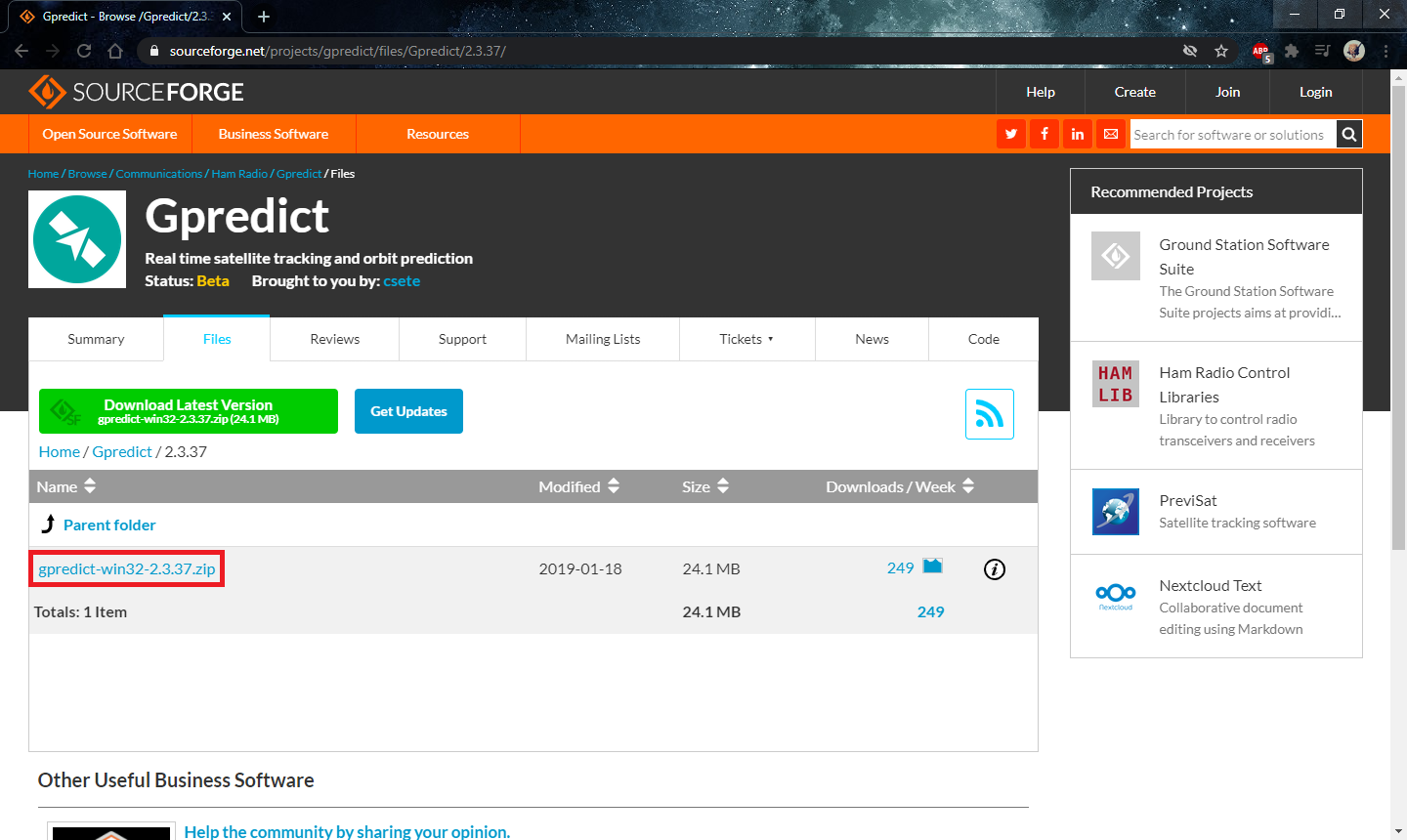The height and width of the screenshot is (840, 1407).
Task: Open the Resources menu
Action: [x=438, y=134]
